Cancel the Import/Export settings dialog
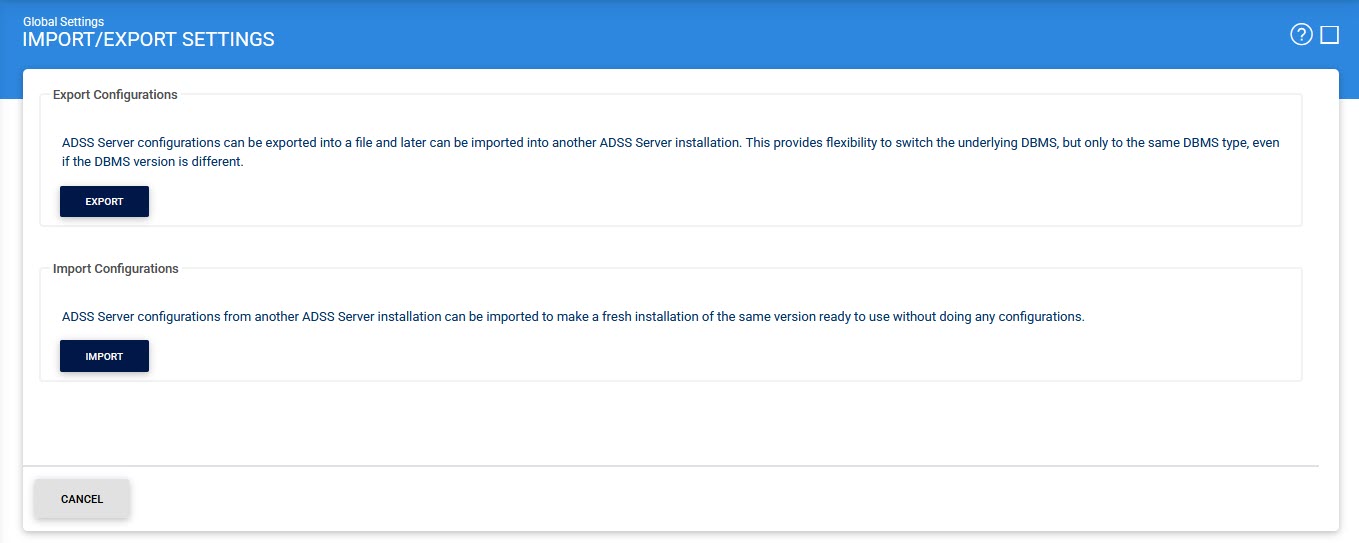Viewport: 1359px width, 543px height. (x=82, y=499)
